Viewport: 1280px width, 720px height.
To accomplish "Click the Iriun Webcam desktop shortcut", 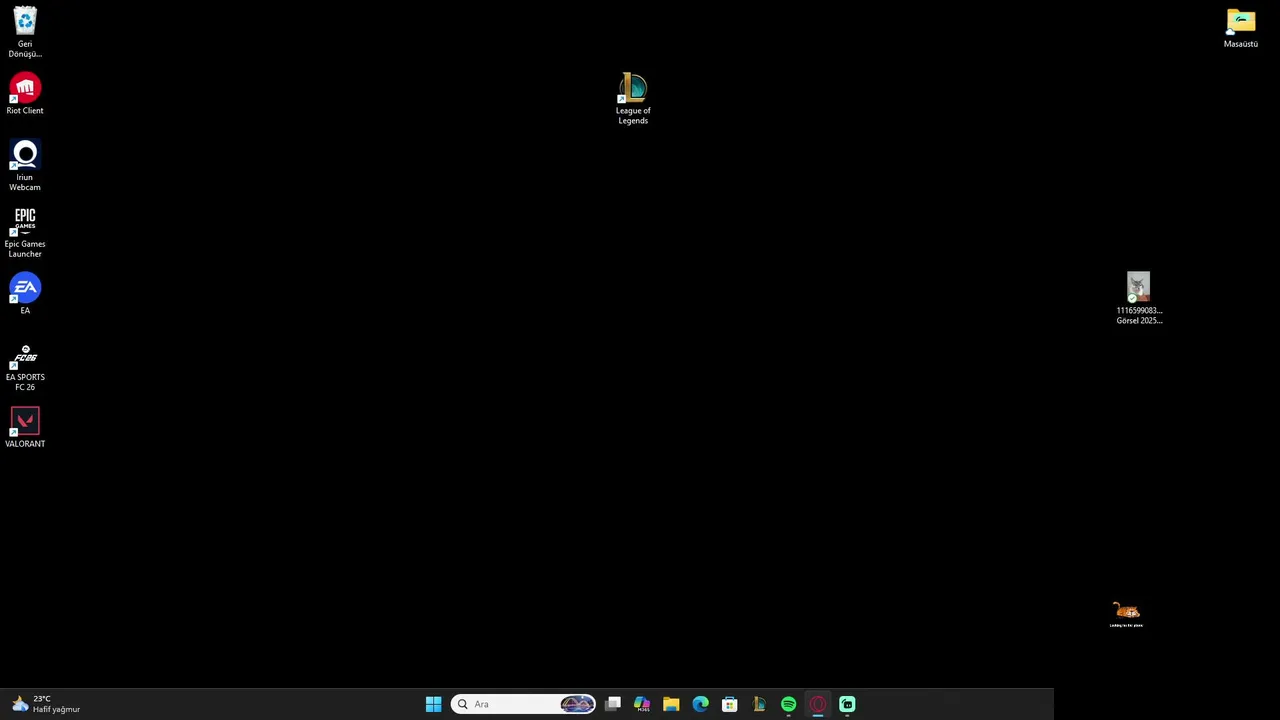I will pos(25,165).
